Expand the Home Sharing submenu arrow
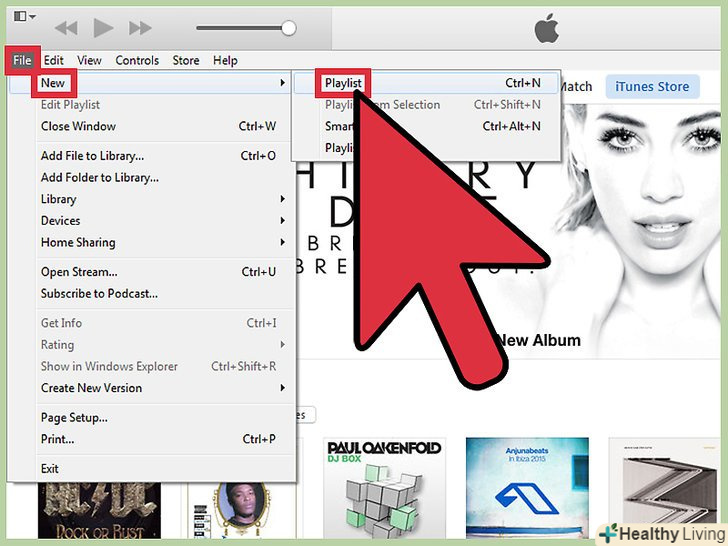The image size is (728, 546). tap(282, 242)
